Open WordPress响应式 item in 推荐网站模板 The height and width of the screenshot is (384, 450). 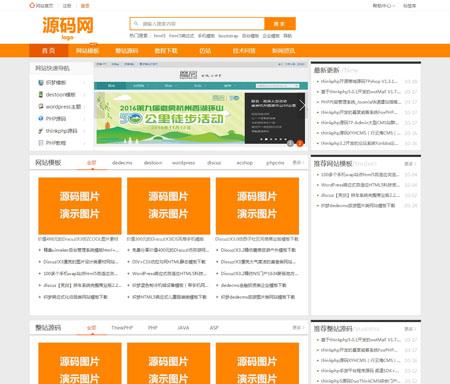pos(360,185)
